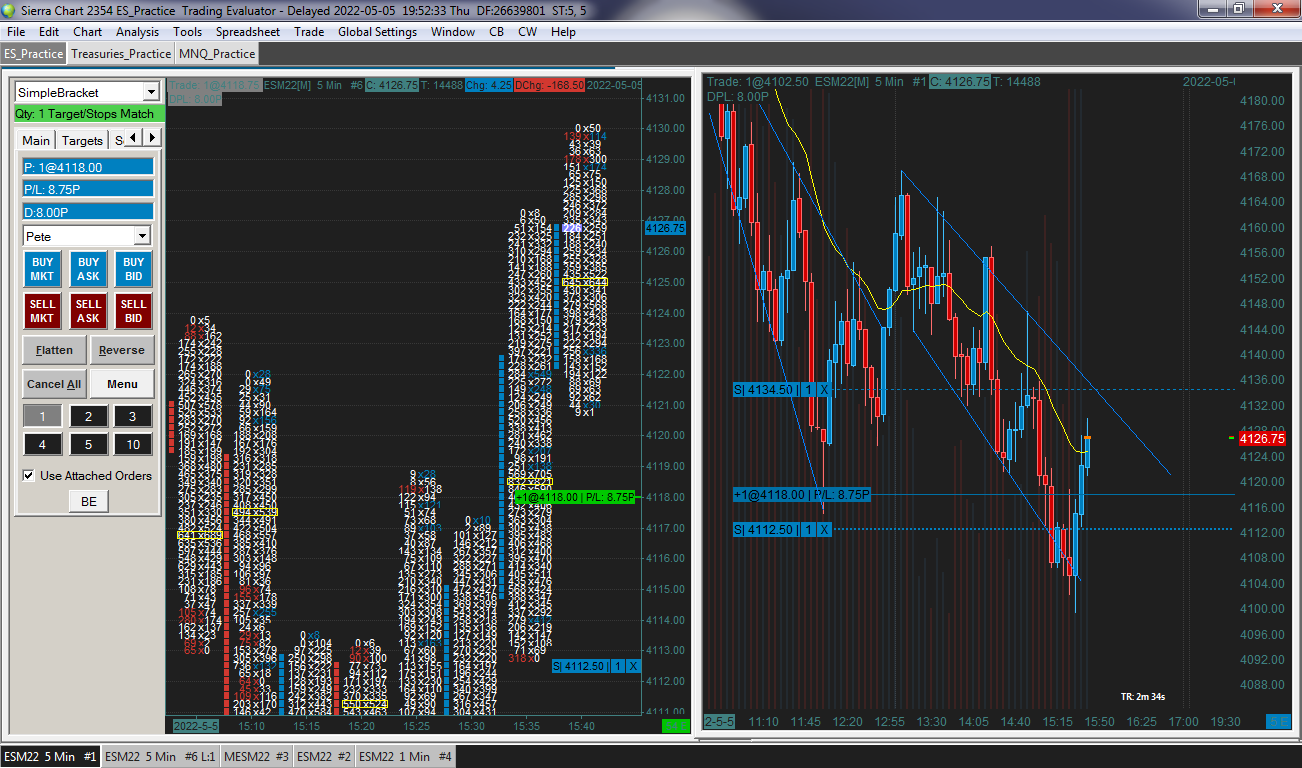This screenshot has height=768, width=1302.
Task: Switch to ESM22 1 Min #4 chart tab
Action: pos(406,757)
